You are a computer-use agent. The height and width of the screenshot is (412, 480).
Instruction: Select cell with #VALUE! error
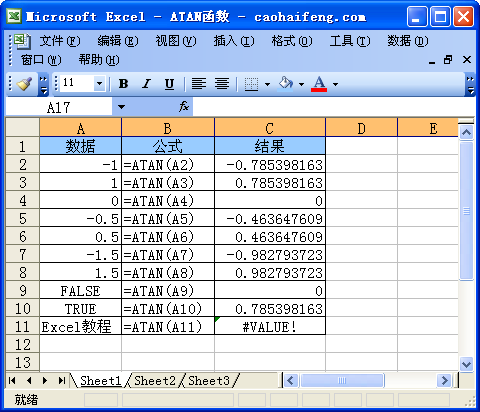[x=270, y=326]
